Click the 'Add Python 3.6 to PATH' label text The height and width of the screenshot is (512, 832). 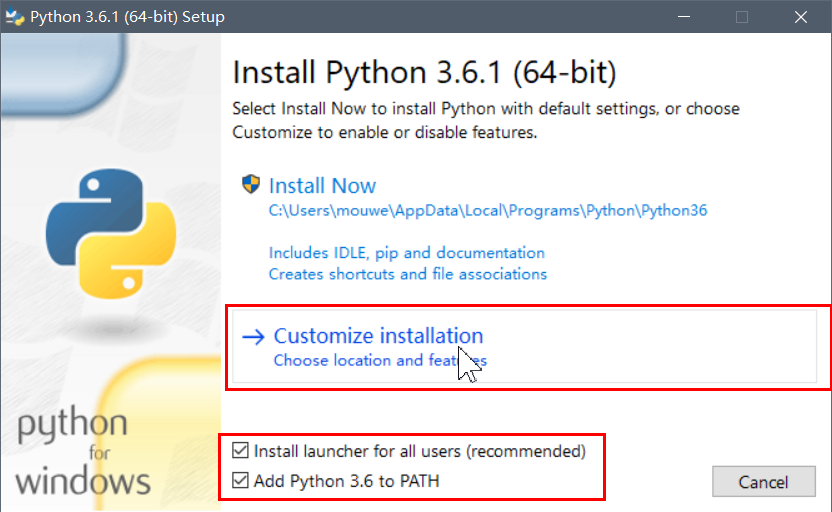tap(346, 481)
